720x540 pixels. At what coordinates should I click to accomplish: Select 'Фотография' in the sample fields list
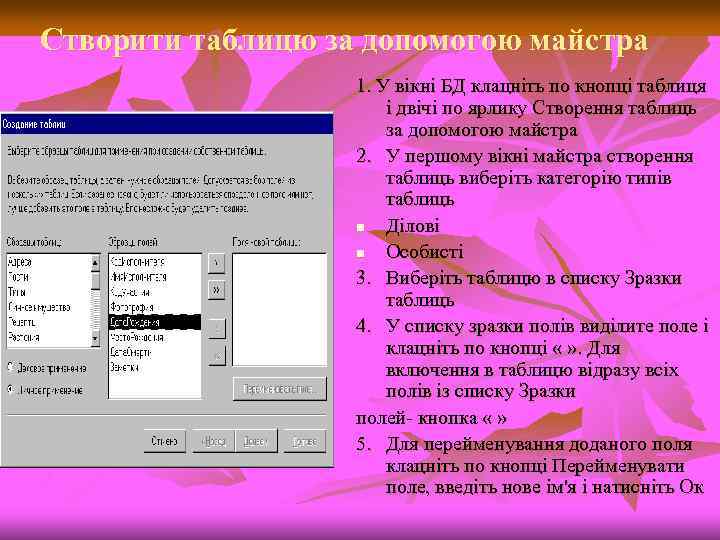pos(132,307)
